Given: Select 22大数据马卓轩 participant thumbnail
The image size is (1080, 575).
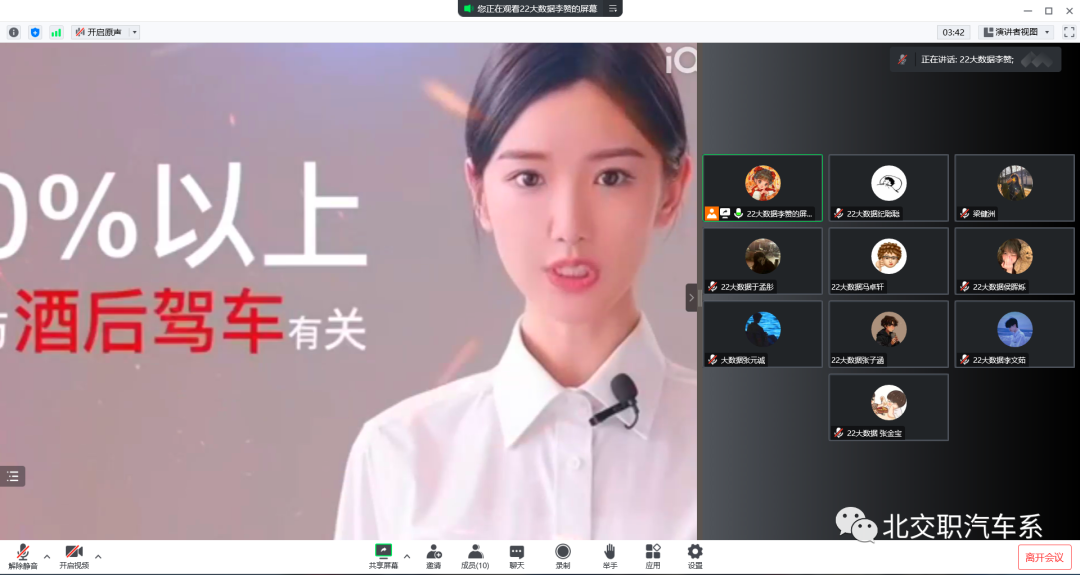Looking at the screenshot, I should [888, 260].
